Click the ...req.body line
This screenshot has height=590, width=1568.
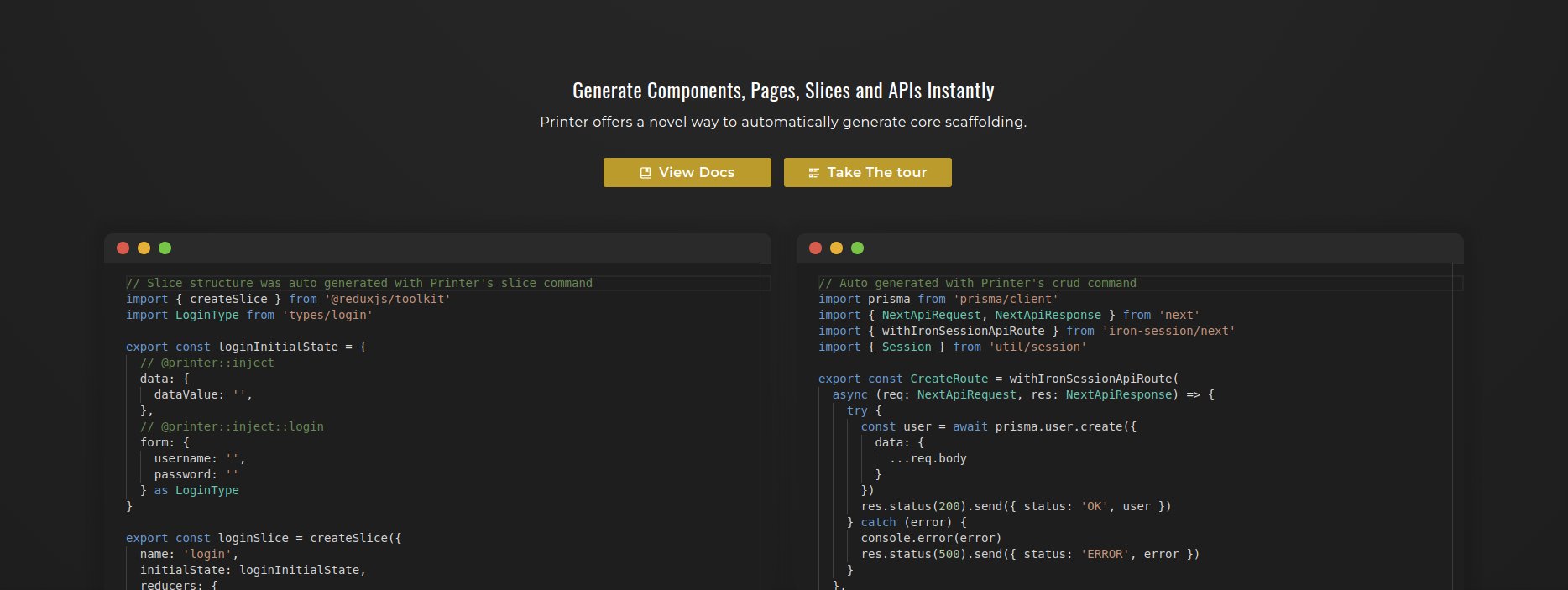(x=928, y=458)
